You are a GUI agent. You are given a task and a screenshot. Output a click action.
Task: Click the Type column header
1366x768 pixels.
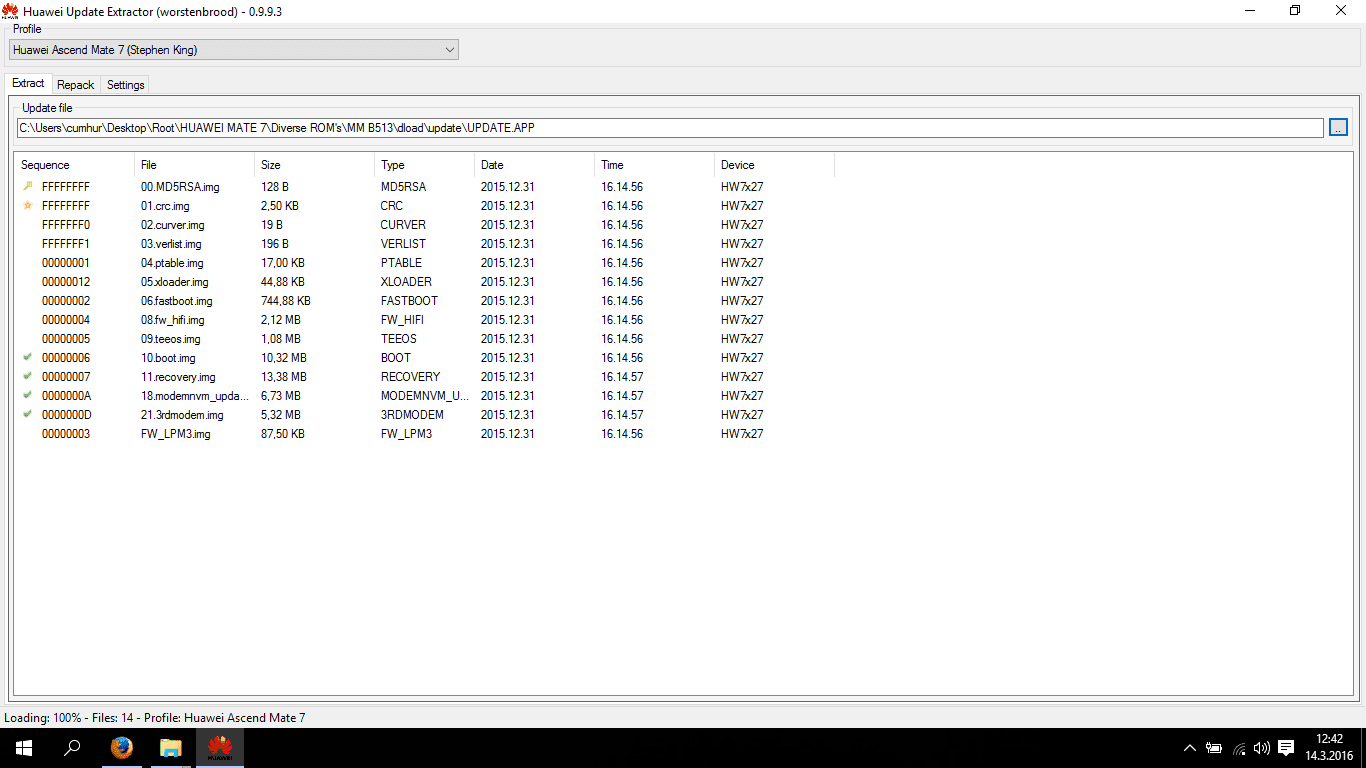424,165
